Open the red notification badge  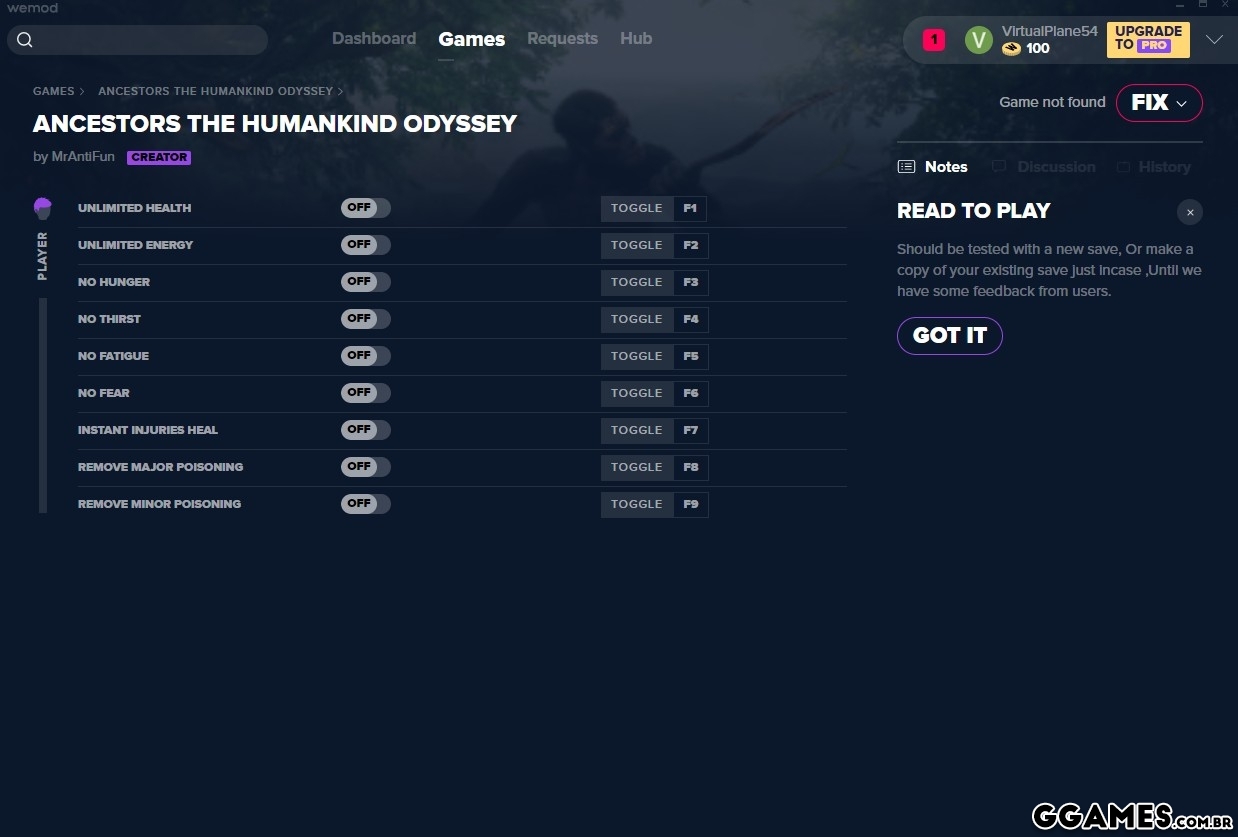point(933,40)
